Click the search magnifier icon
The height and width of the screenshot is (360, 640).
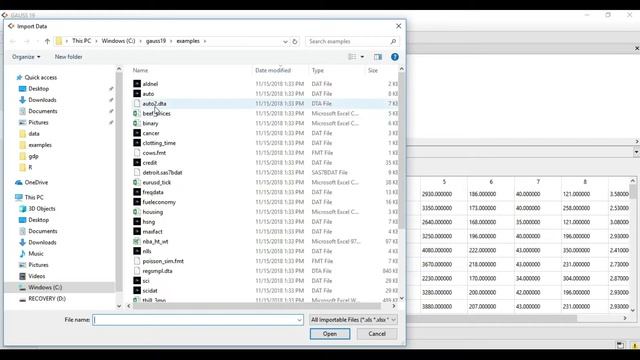pos(393,41)
